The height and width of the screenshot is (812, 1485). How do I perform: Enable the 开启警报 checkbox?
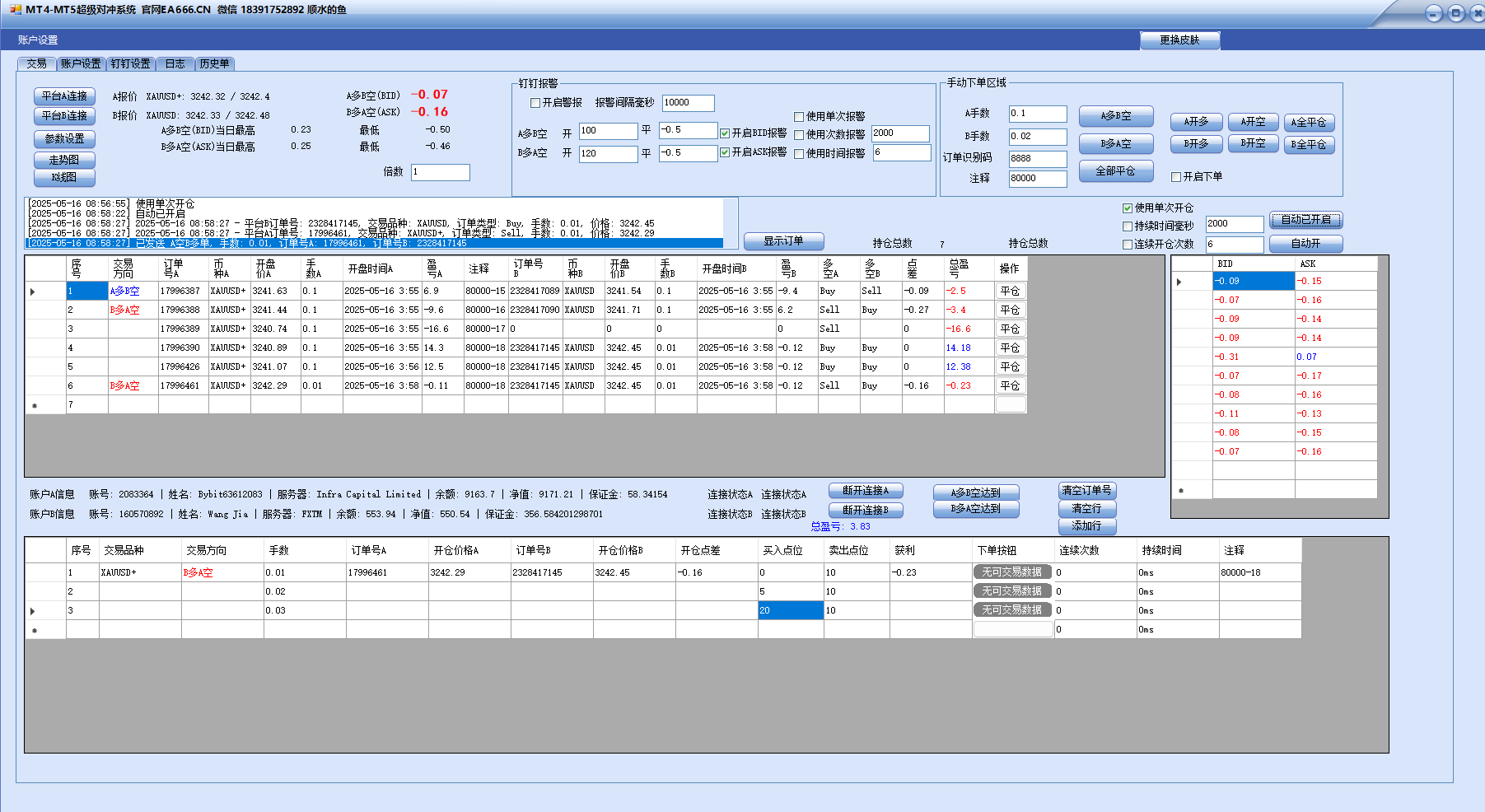535,103
